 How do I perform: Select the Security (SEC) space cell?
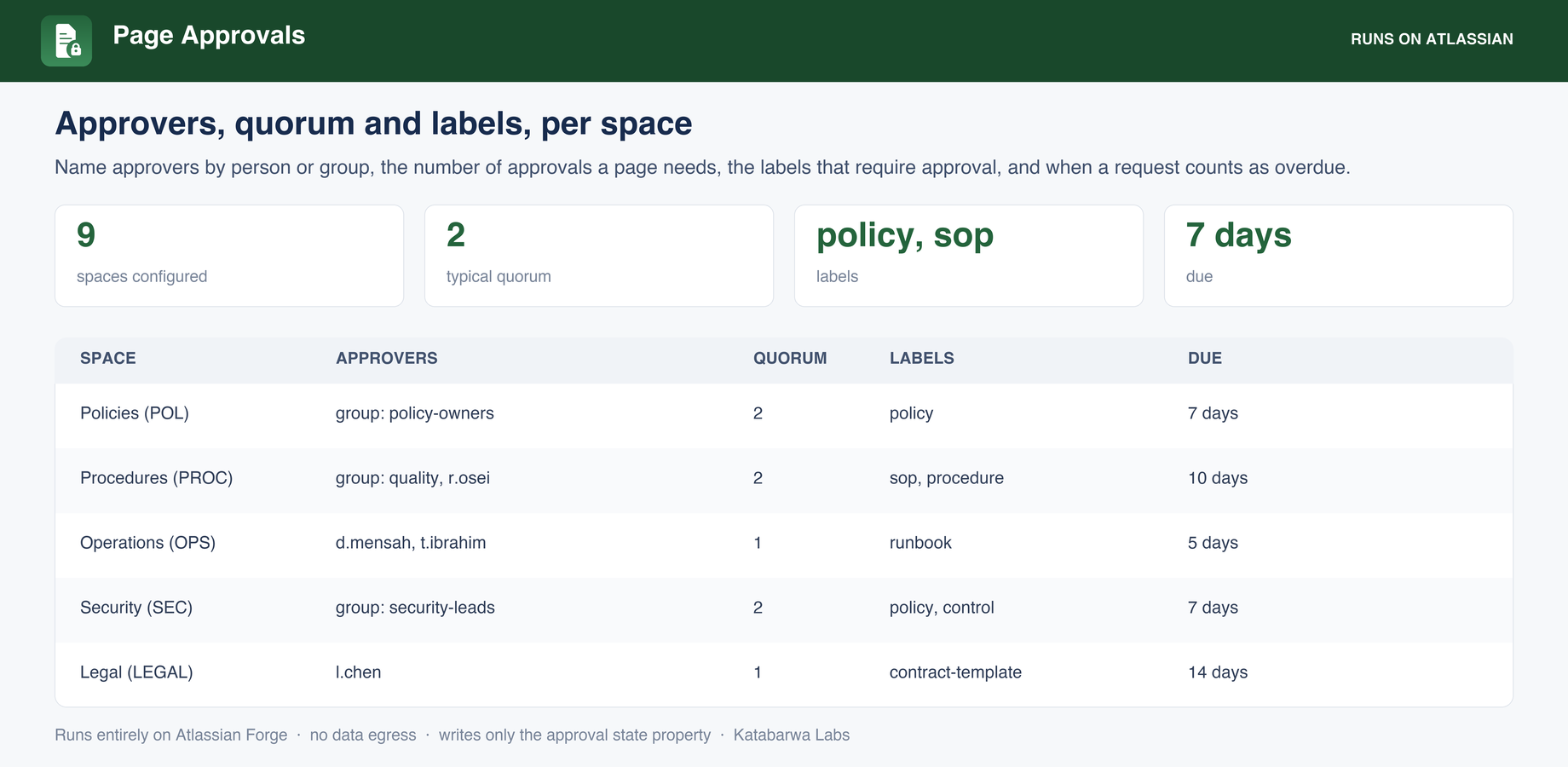click(136, 608)
